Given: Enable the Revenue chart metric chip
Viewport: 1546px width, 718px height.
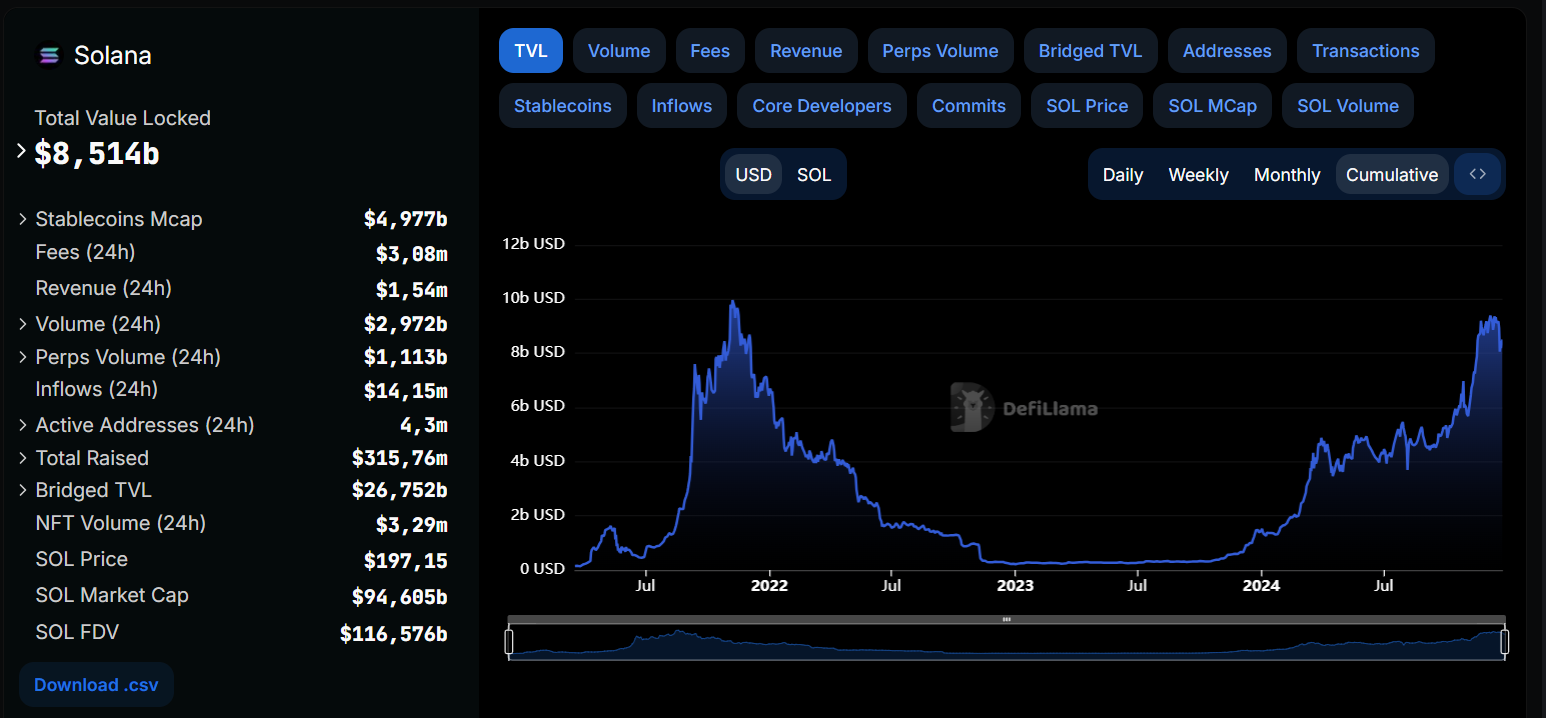Looking at the screenshot, I should pos(806,51).
